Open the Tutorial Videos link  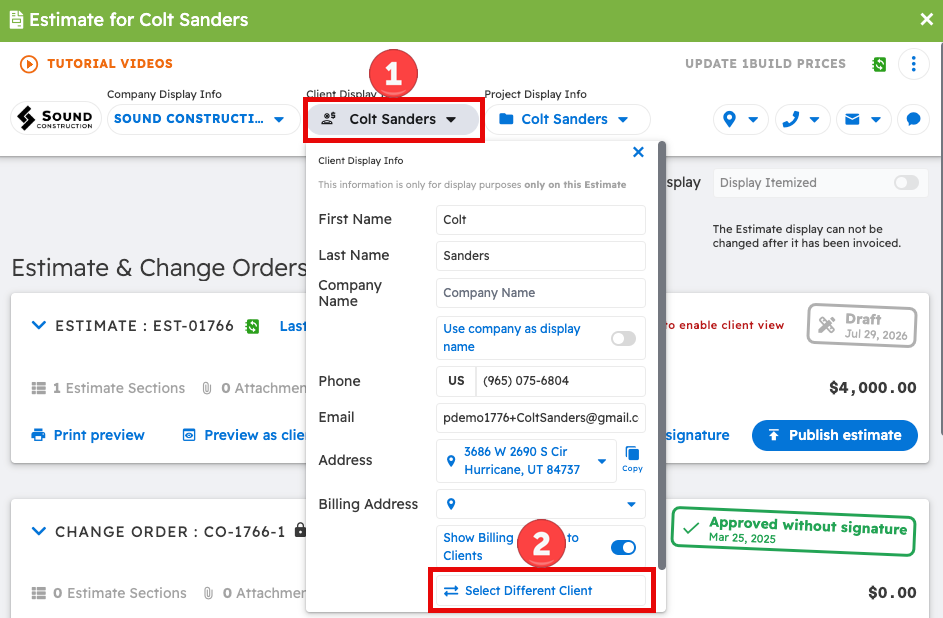click(97, 64)
